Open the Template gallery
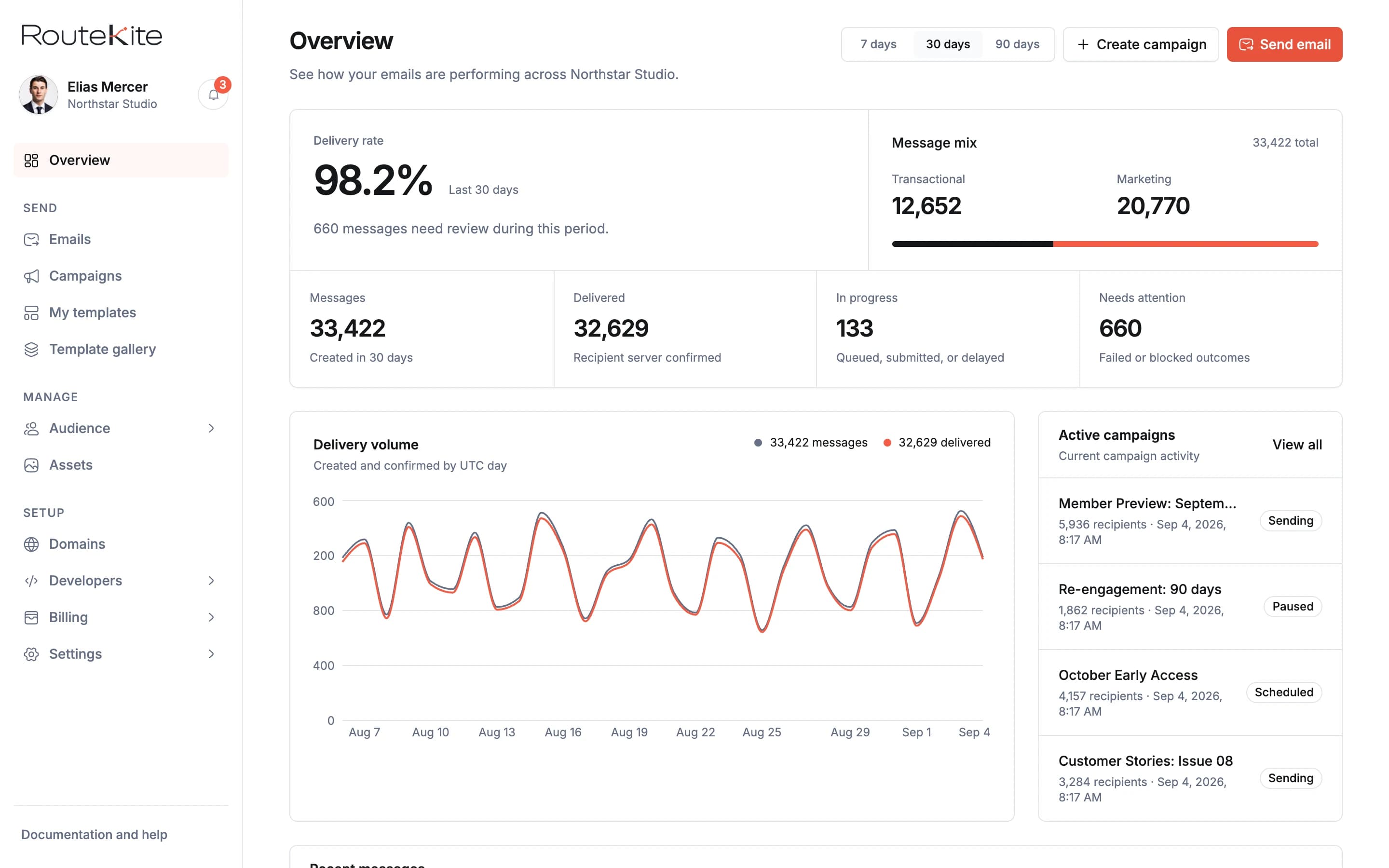 tap(121, 349)
